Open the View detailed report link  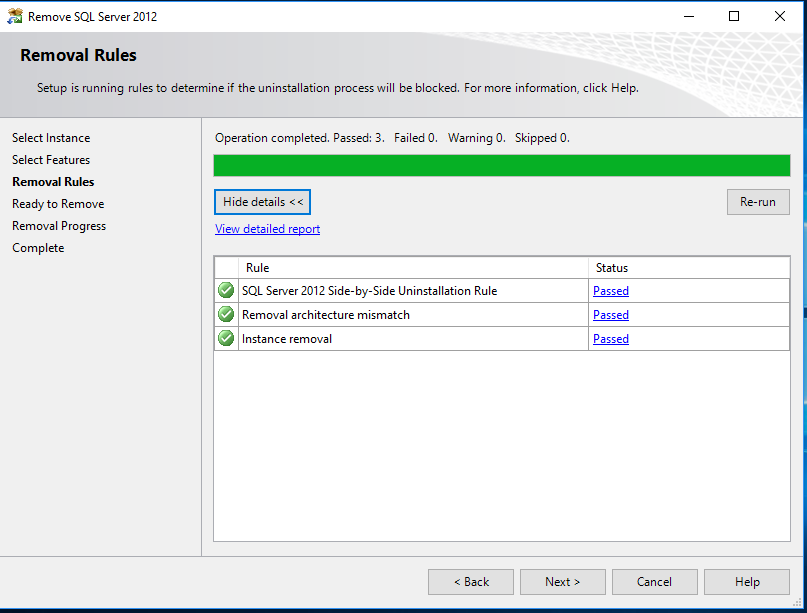coord(267,228)
